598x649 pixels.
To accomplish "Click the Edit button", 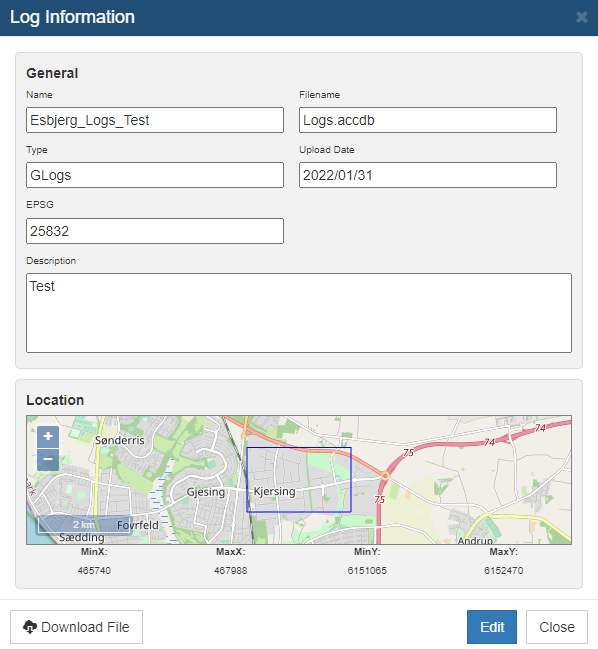I will [492, 627].
